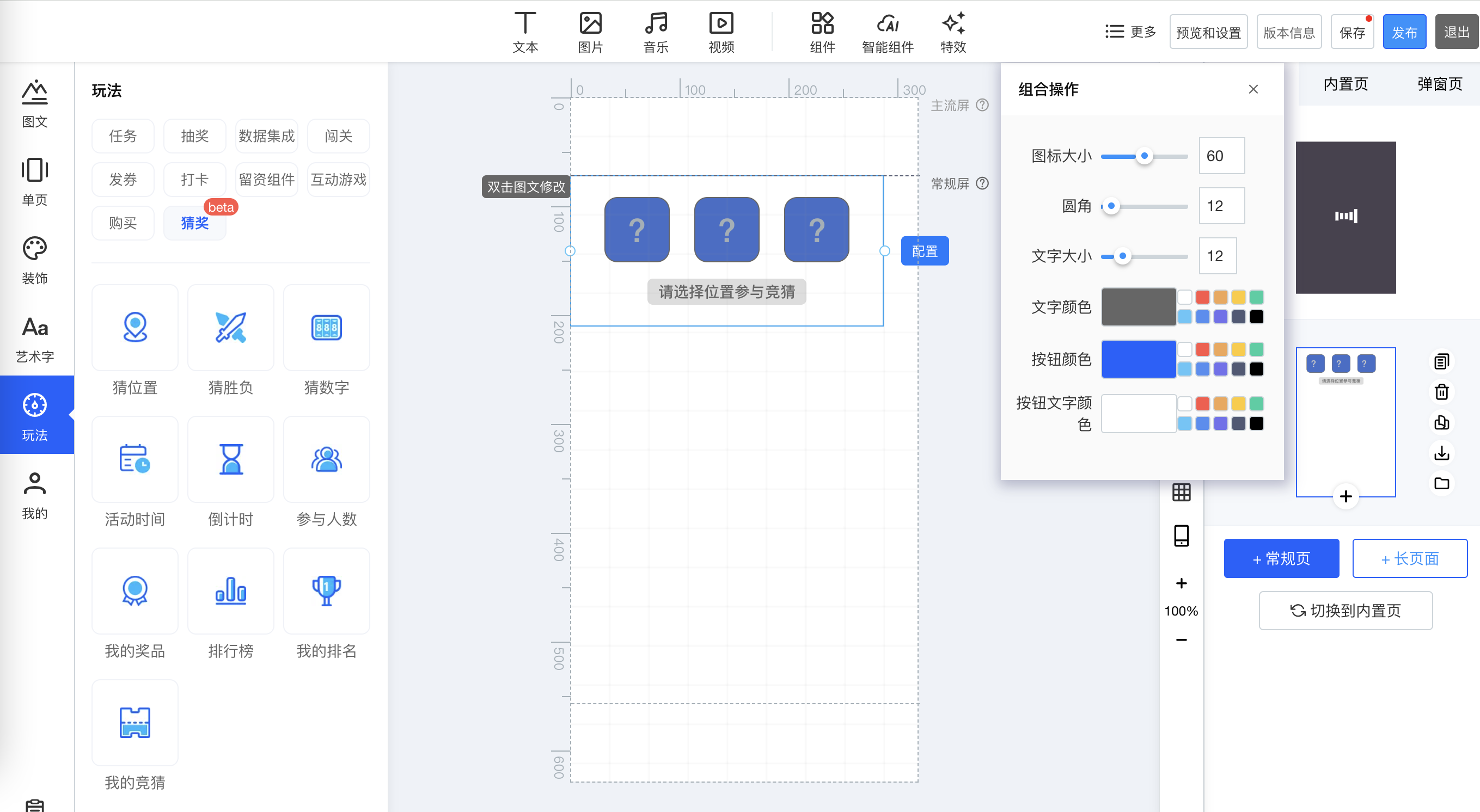
Task: Click the trash icon to delete page
Action: [1441, 392]
